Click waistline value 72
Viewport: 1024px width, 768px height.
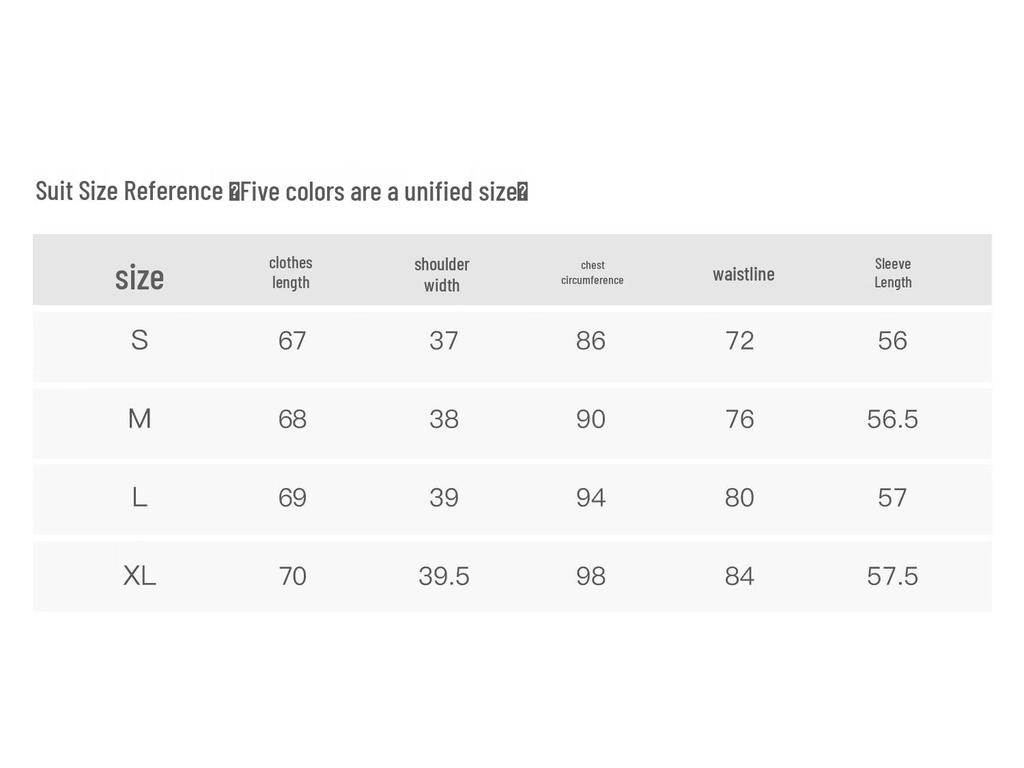click(739, 341)
